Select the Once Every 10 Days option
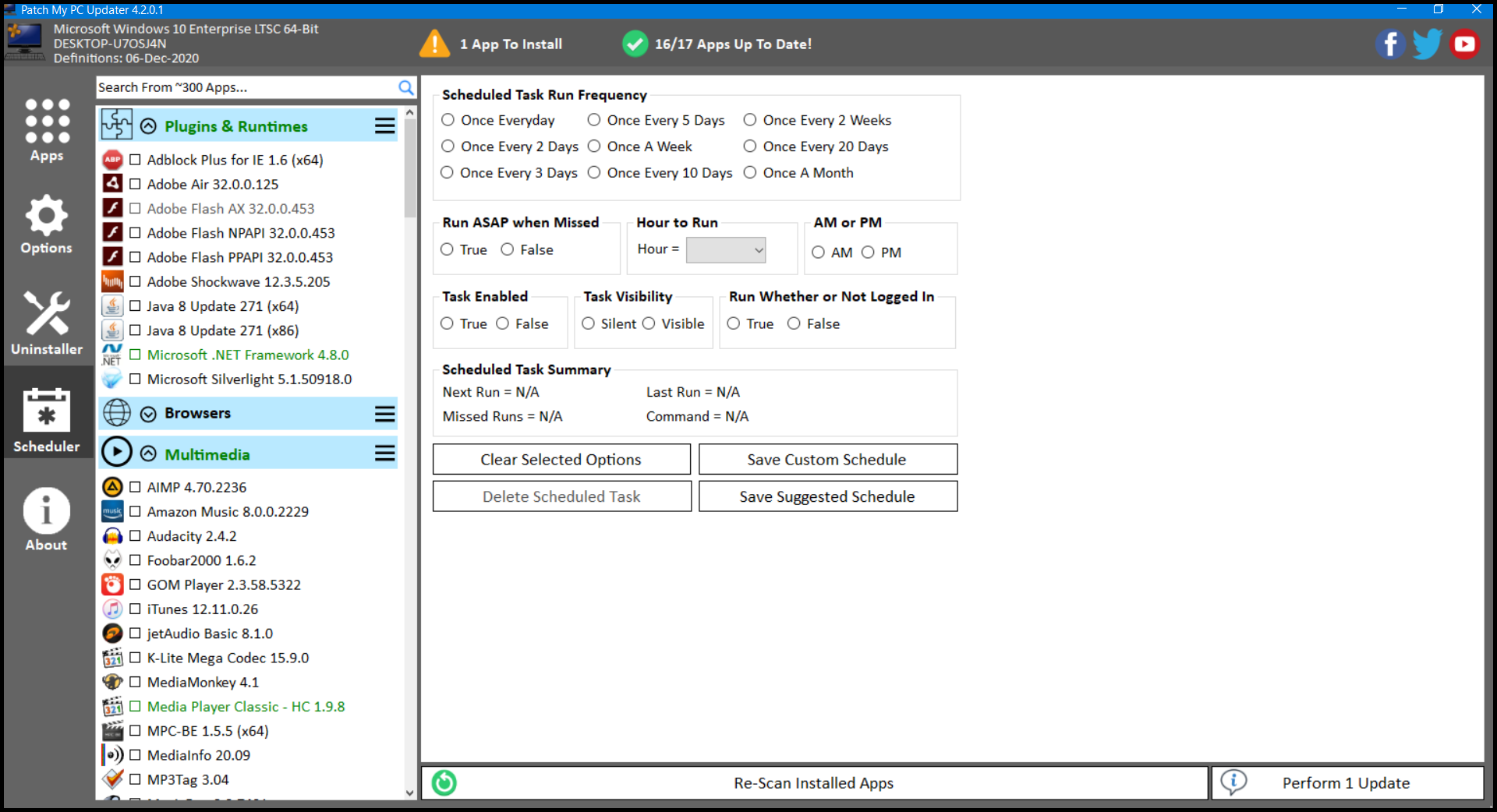The width and height of the screenshot is (1497, 812). point(594,172)
